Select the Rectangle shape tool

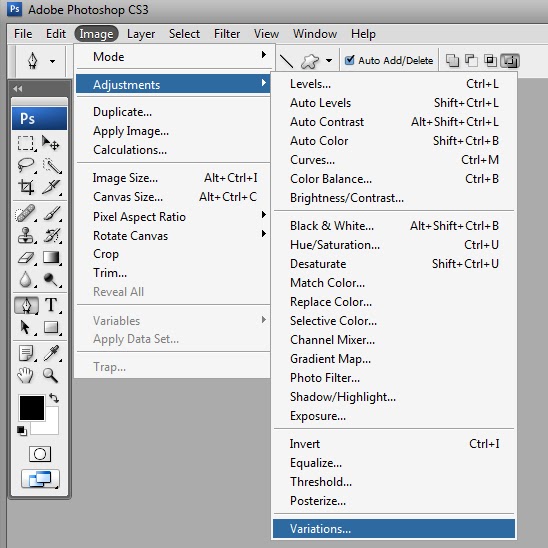coord(52,327)
